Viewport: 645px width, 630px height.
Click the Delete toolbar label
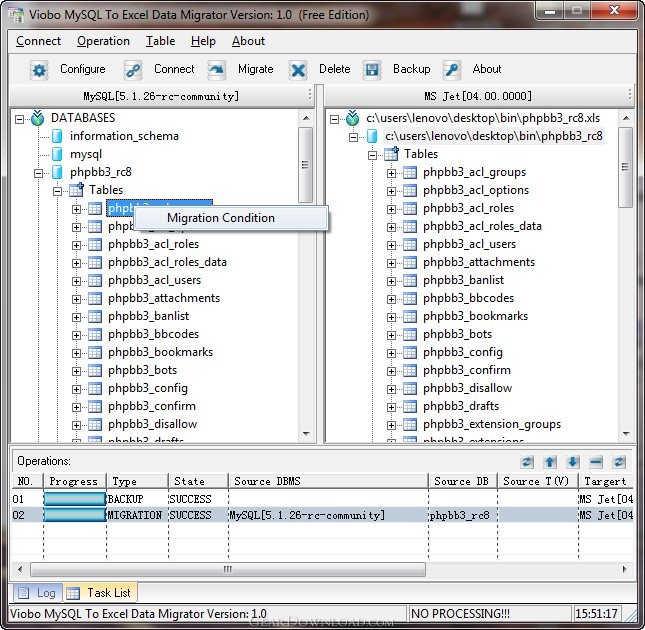334,69
